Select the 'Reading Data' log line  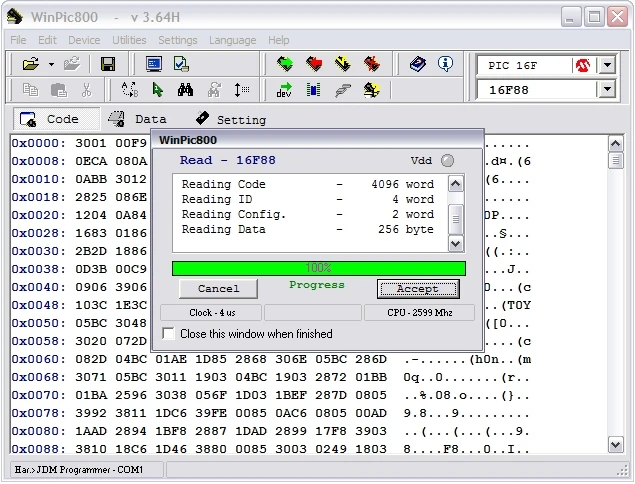pos(308,229)
